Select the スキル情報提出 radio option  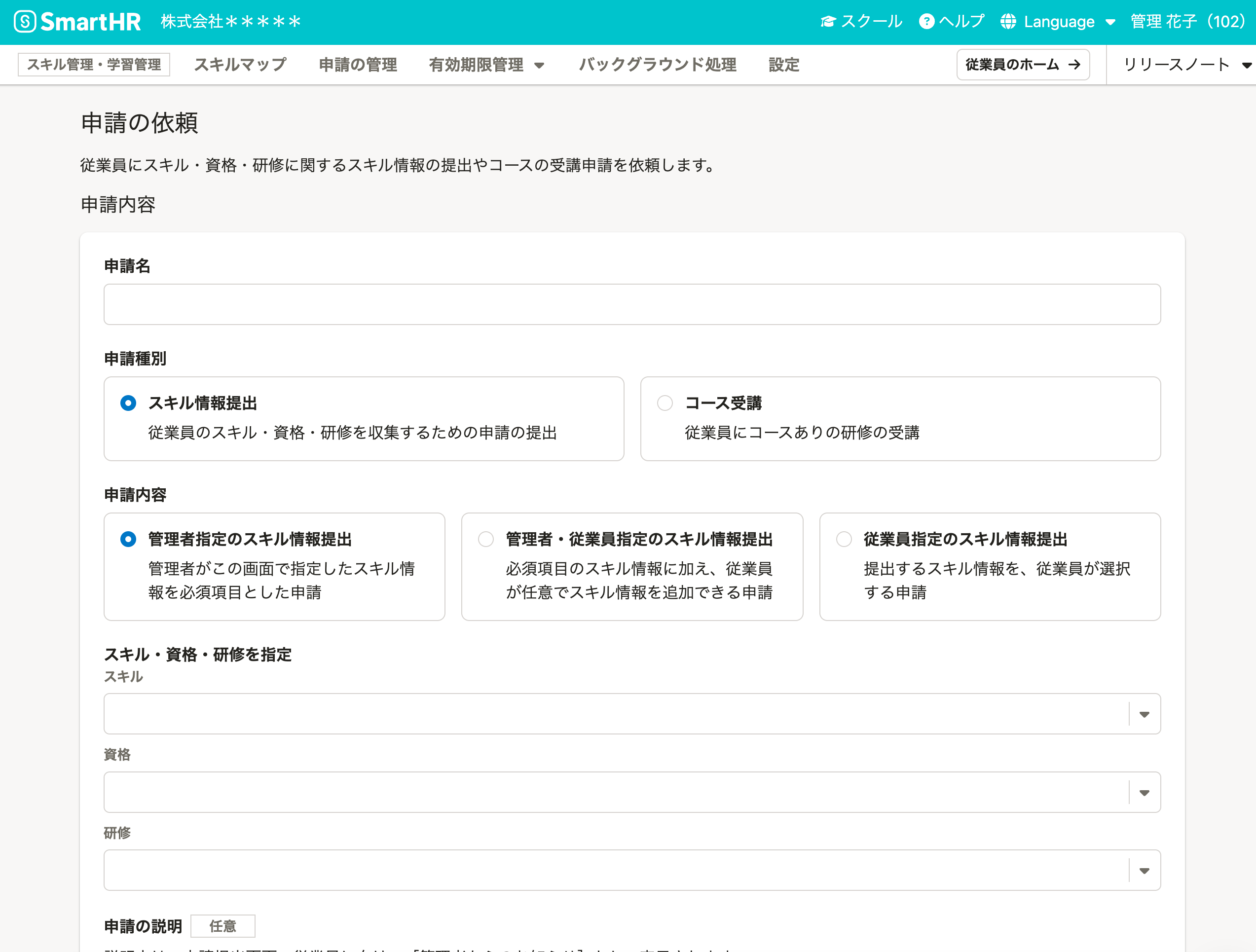[x=128, y=403]
